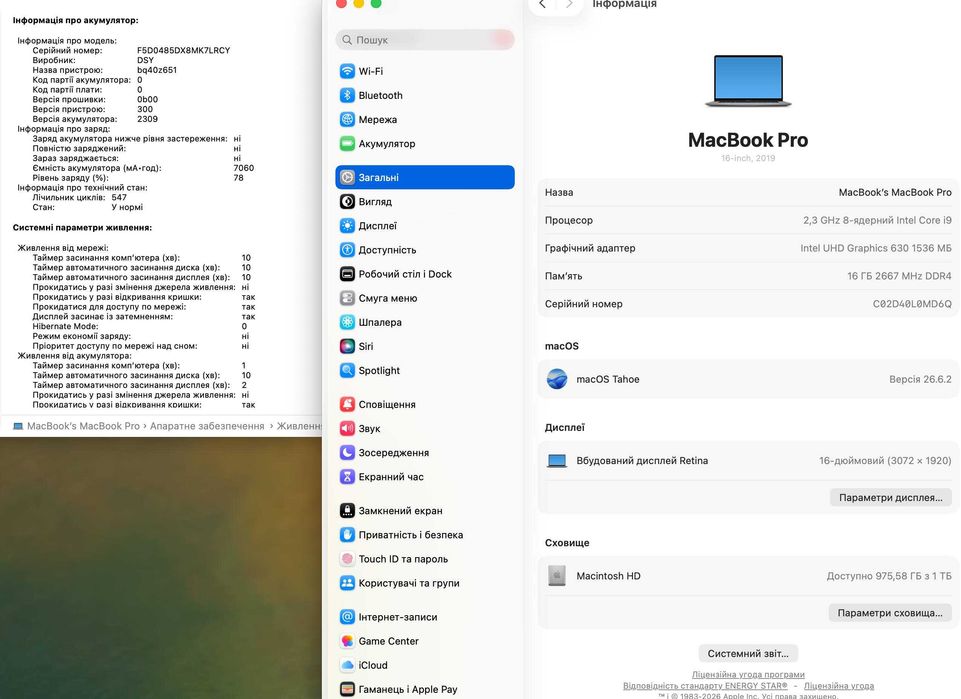Open the Дисплеї brightness icon
Screen dimensions: 961x699
pos(347,225)
